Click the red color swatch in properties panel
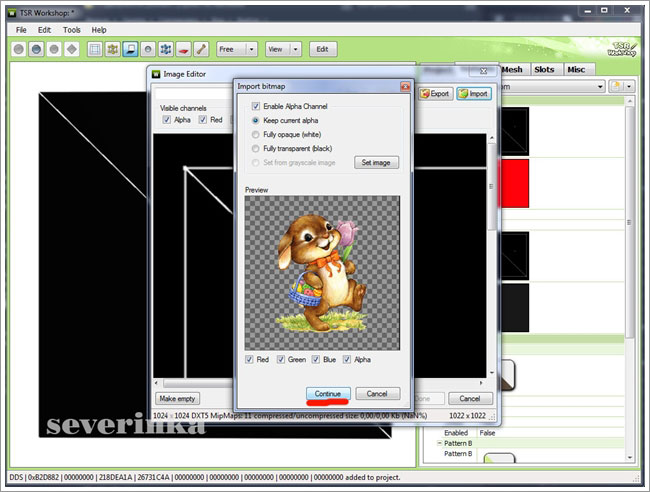Image resolution: width=650 pixels, height=492 pixels. click(515, 183)
